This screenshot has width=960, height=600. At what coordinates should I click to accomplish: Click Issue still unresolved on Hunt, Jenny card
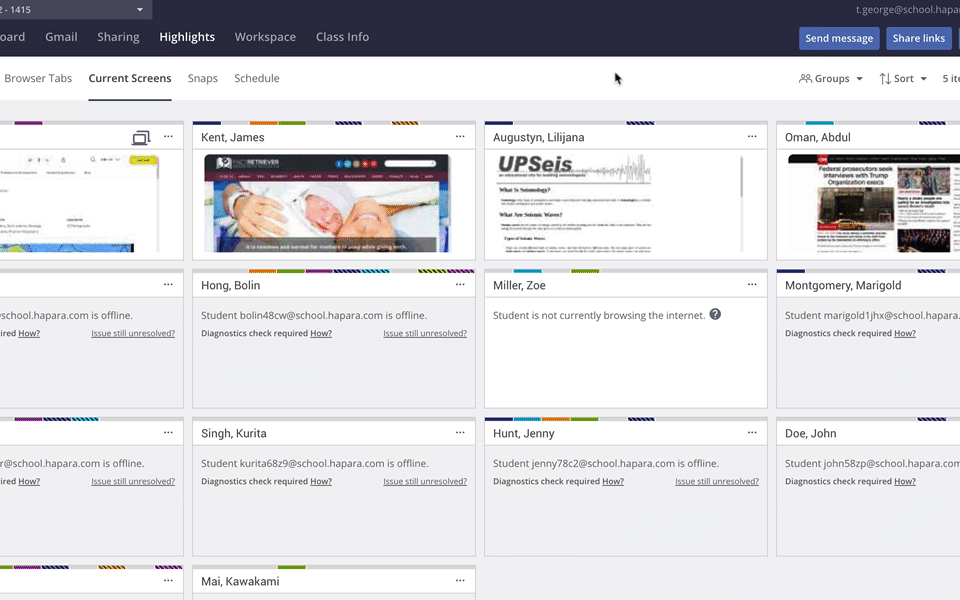(717, 481)
